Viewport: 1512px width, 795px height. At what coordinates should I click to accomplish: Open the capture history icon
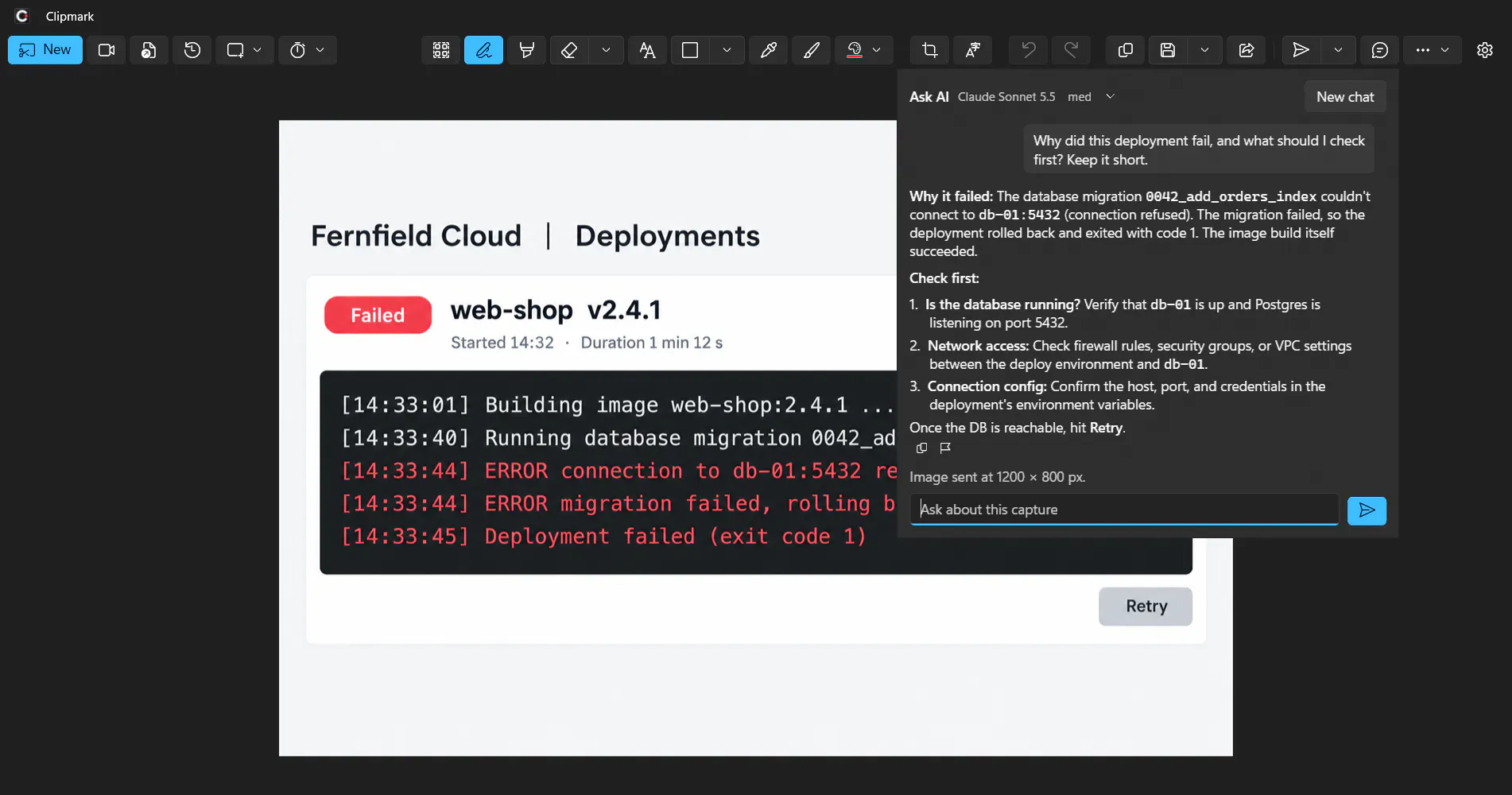tap(192, 50)
